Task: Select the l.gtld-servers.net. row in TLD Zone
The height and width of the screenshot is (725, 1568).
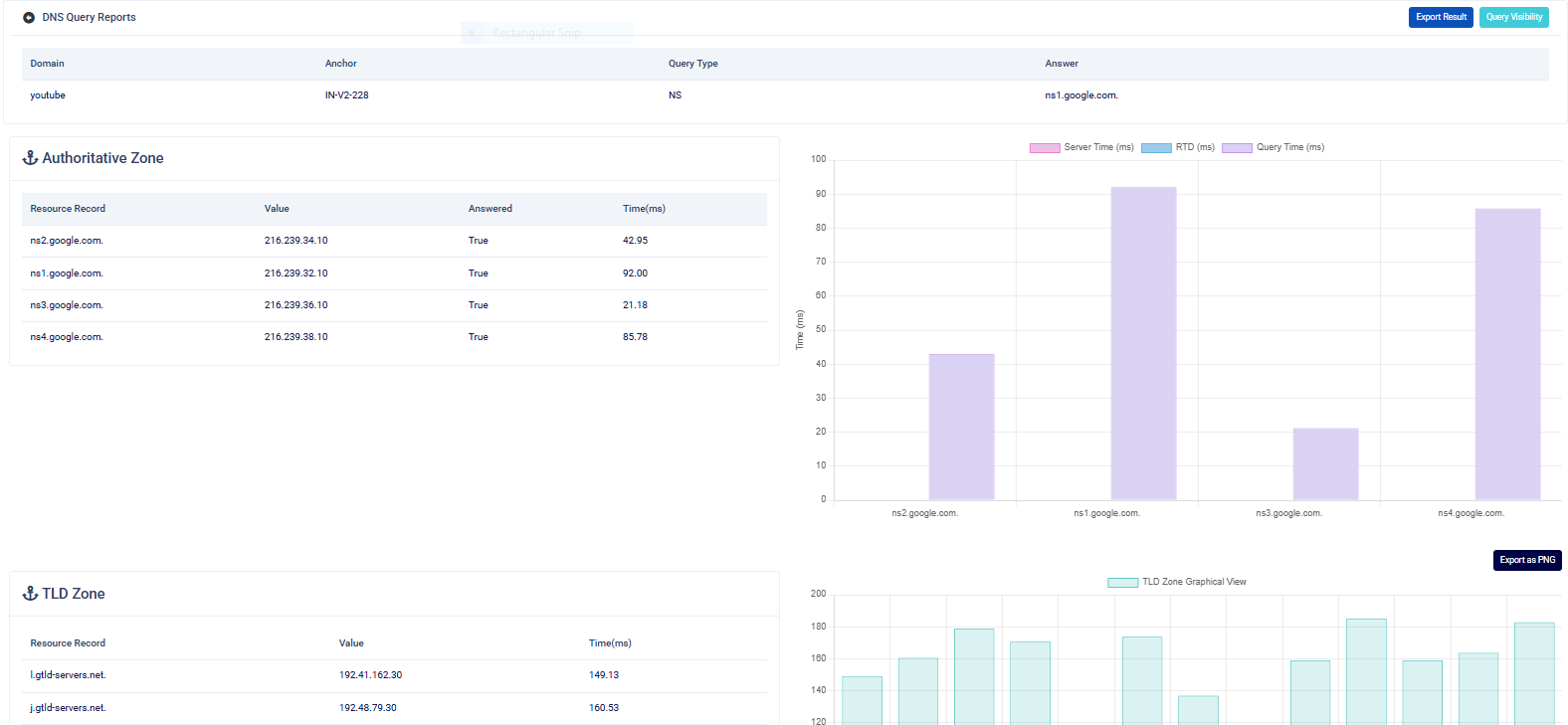Action: [x=394, y=675]
